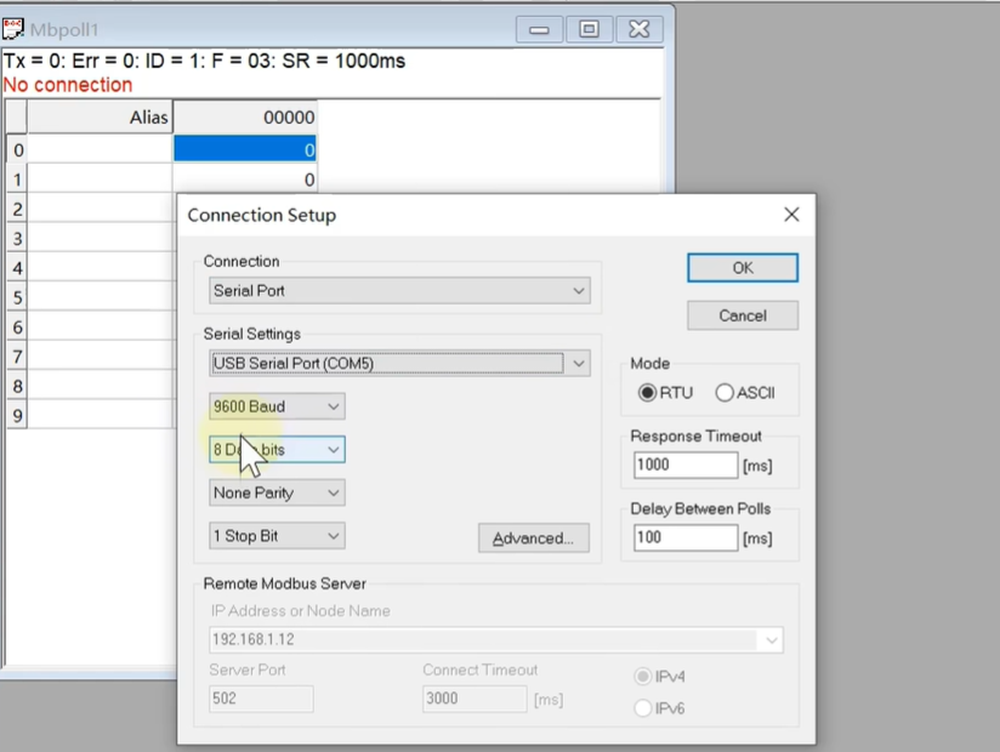The image size is (1000, 752).
Task: Click the Alias column header
Action: (100, 117)
